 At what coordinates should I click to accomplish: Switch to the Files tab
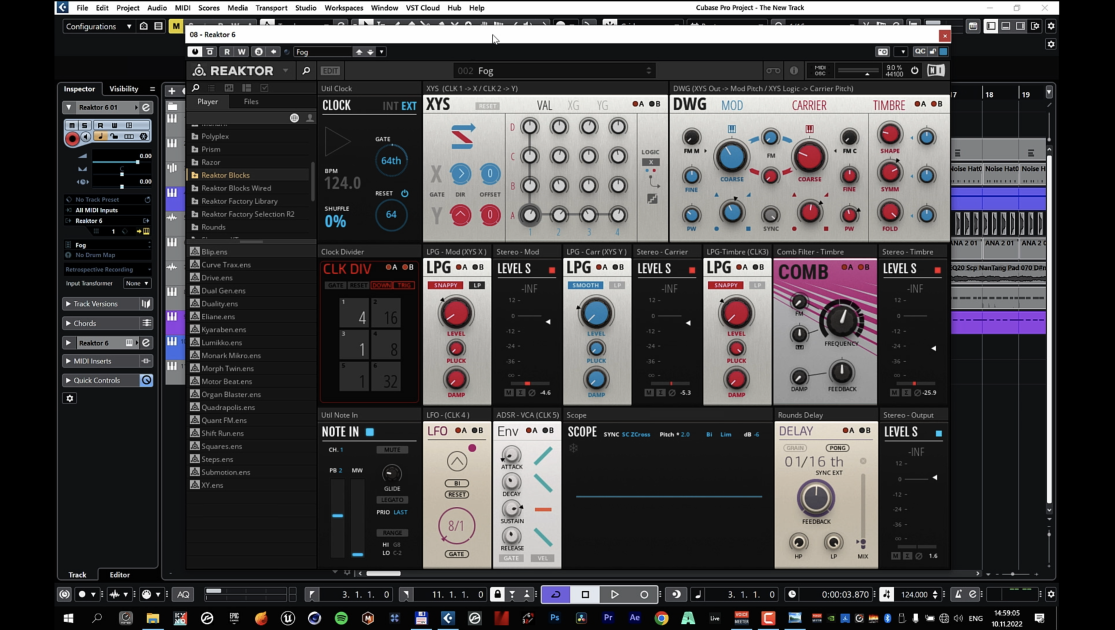point(251,102)
